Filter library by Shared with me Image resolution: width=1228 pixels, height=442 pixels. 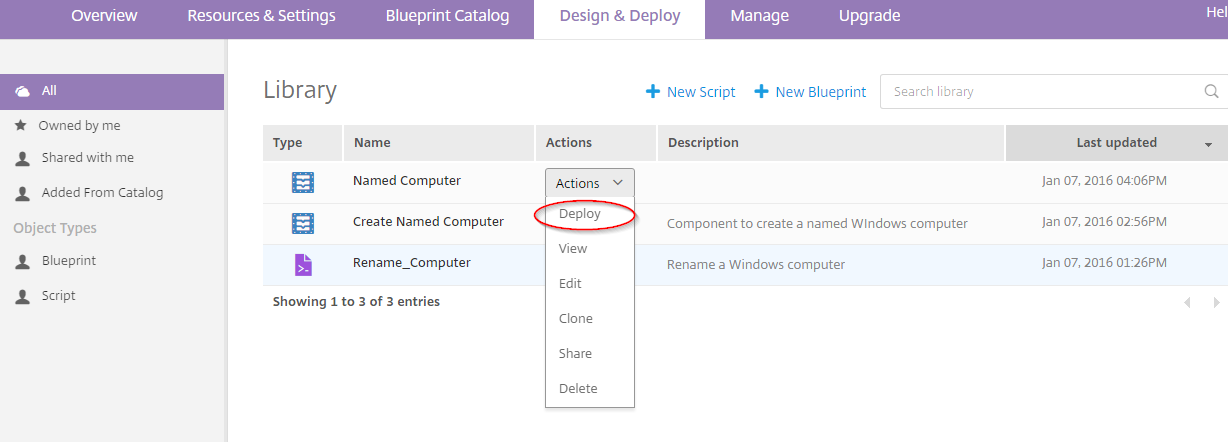(x=87, y=158)
